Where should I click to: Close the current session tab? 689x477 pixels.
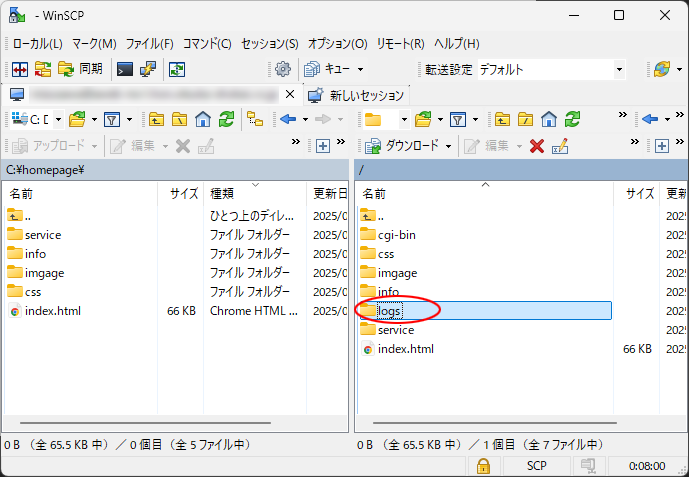tap(290, 95)
